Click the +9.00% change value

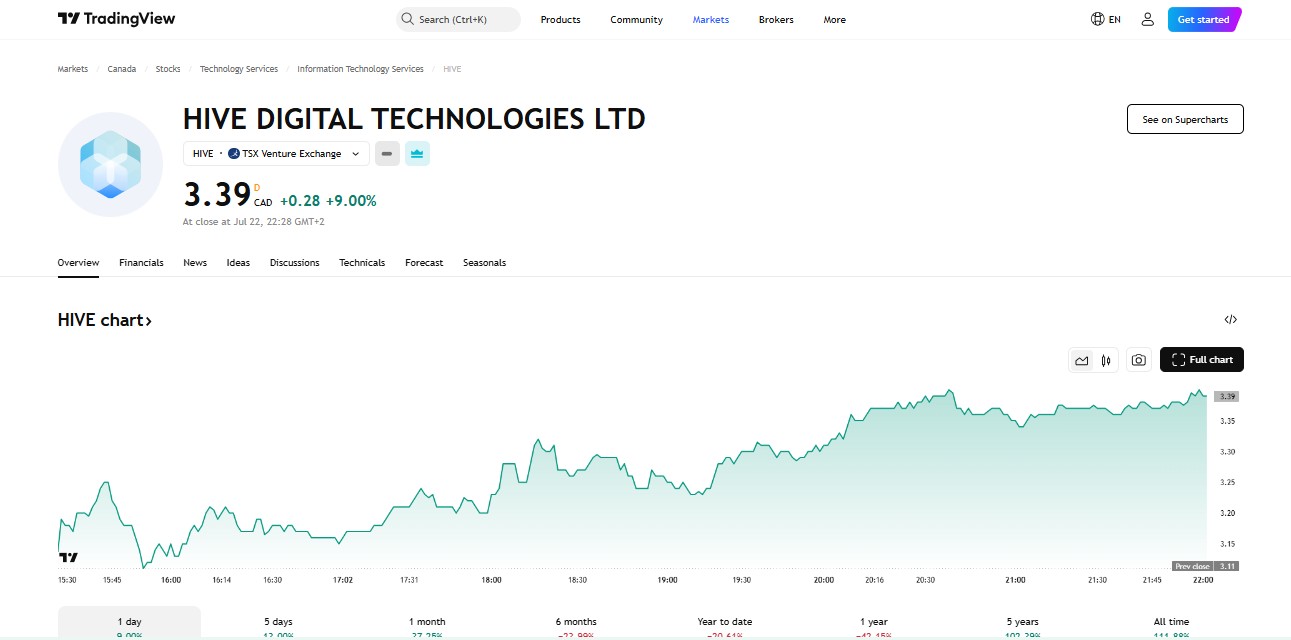point(351,201)
